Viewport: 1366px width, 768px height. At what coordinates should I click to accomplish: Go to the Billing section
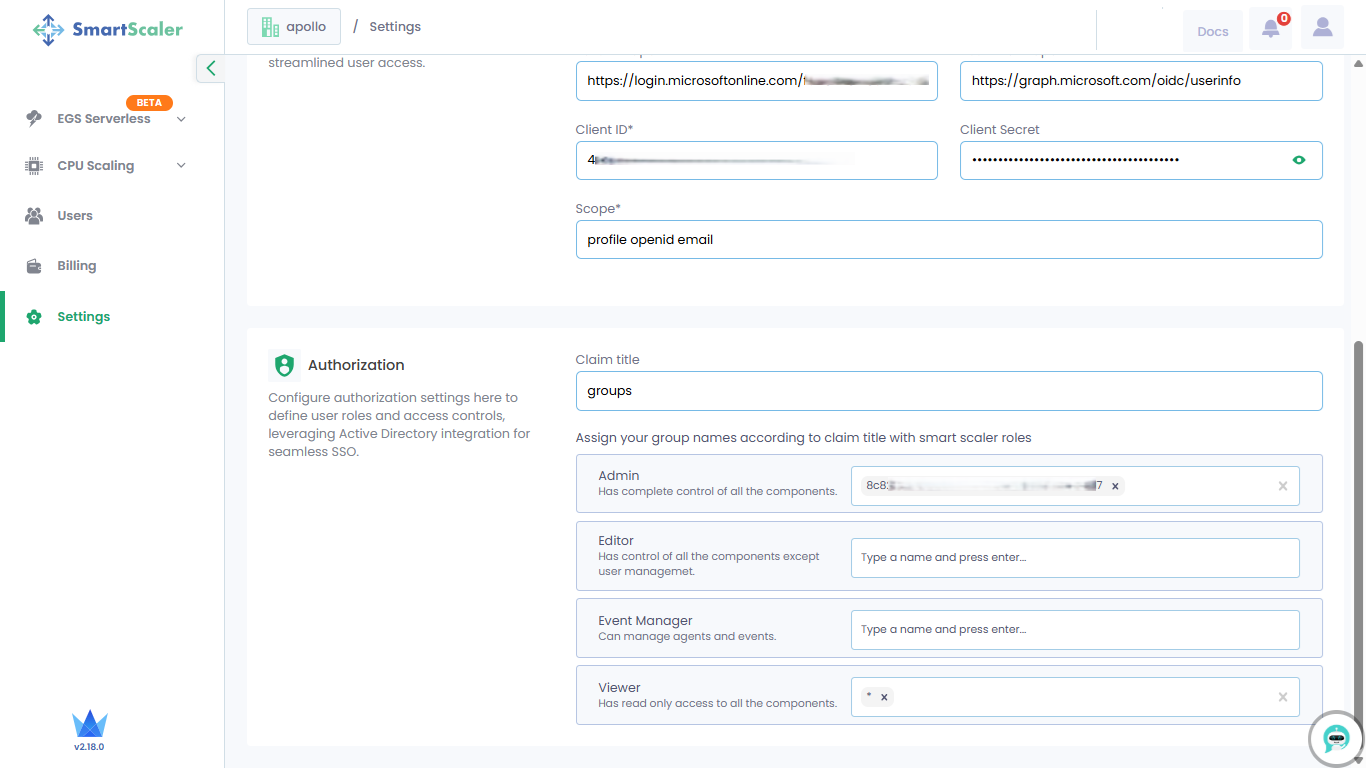pyautogui.click(x=77, y=266)
